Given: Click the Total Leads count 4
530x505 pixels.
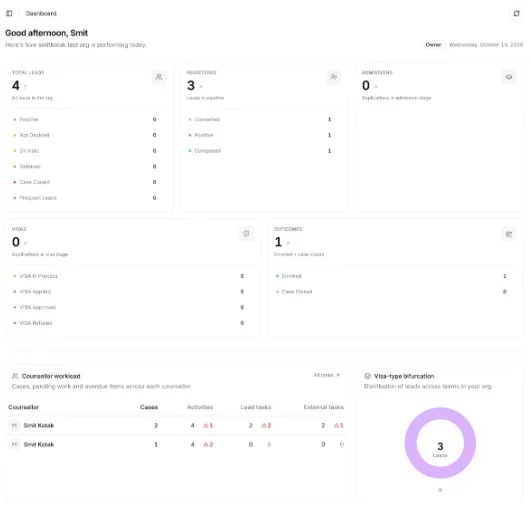Looking at the screenshot, I should [16, 85].
